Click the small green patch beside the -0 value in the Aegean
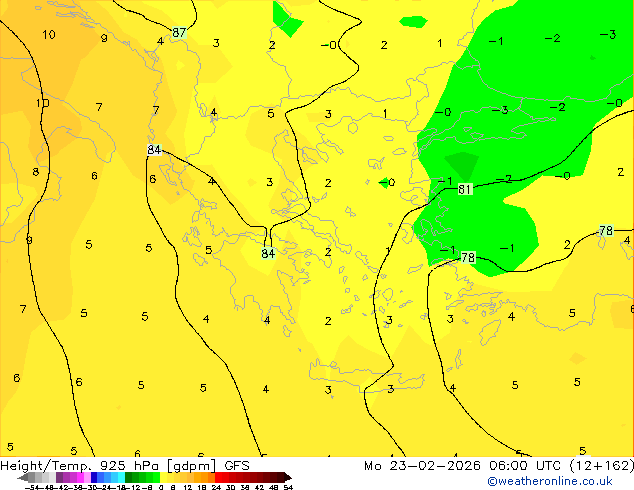This screenshot has width=634, height=490. point(384,182)
